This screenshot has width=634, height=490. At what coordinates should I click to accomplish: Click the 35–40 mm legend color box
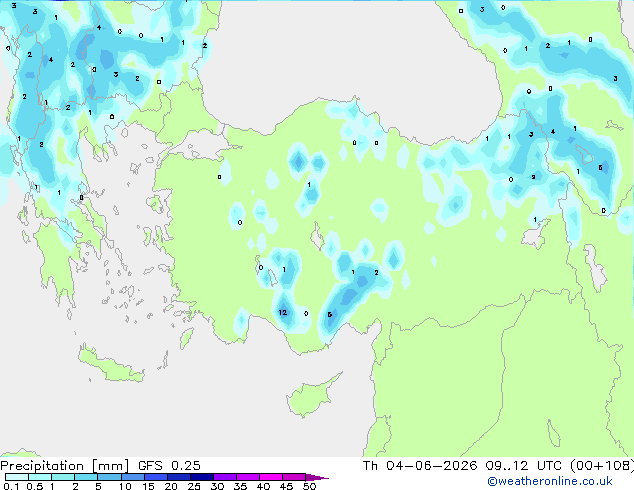[x=247, y=477]
